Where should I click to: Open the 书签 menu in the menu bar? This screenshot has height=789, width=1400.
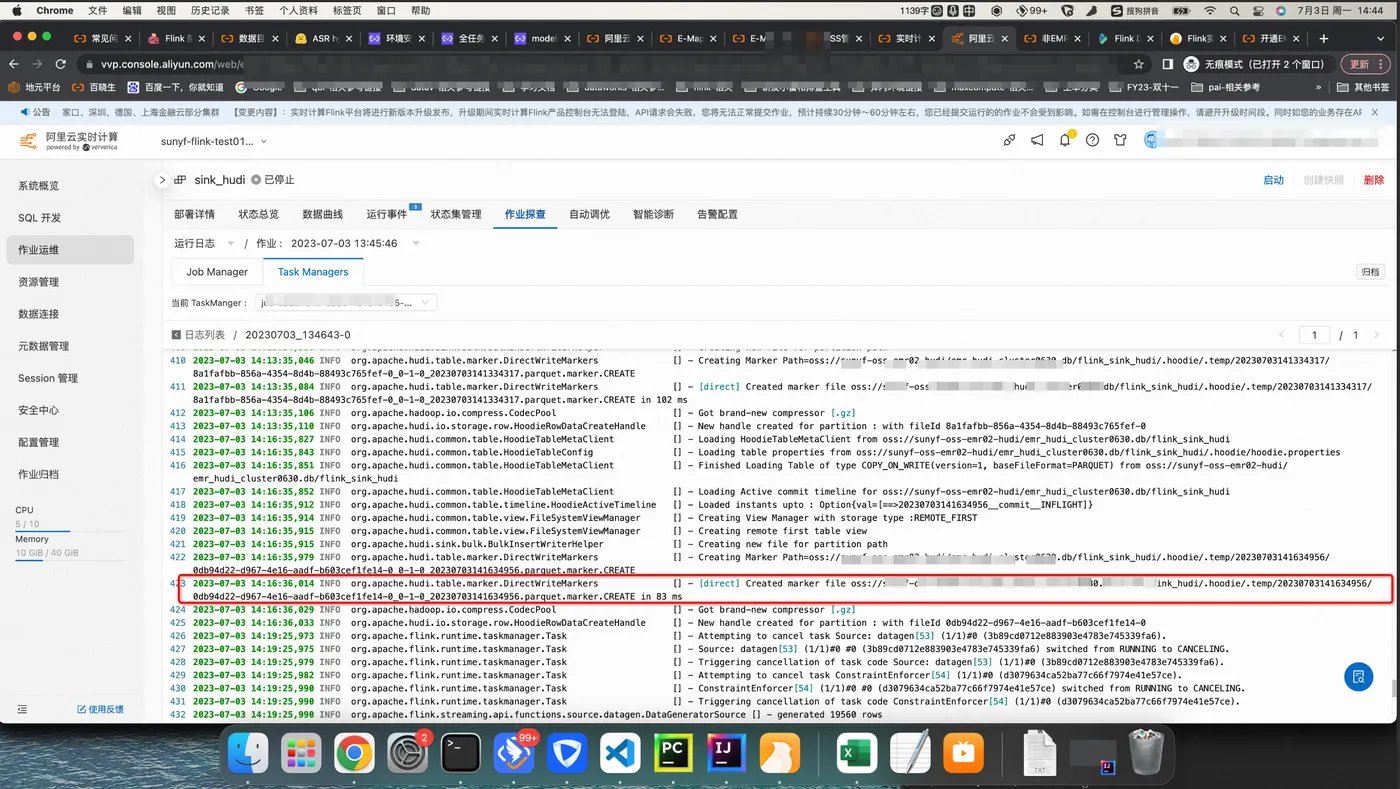(254, 10)
